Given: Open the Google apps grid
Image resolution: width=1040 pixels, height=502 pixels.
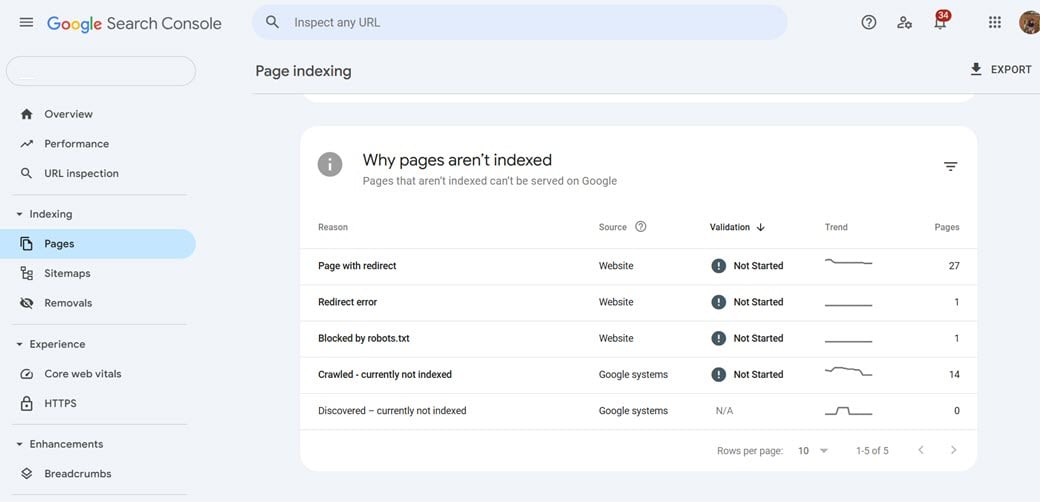Looking at the screenshot, I should [x=994, y=23].
